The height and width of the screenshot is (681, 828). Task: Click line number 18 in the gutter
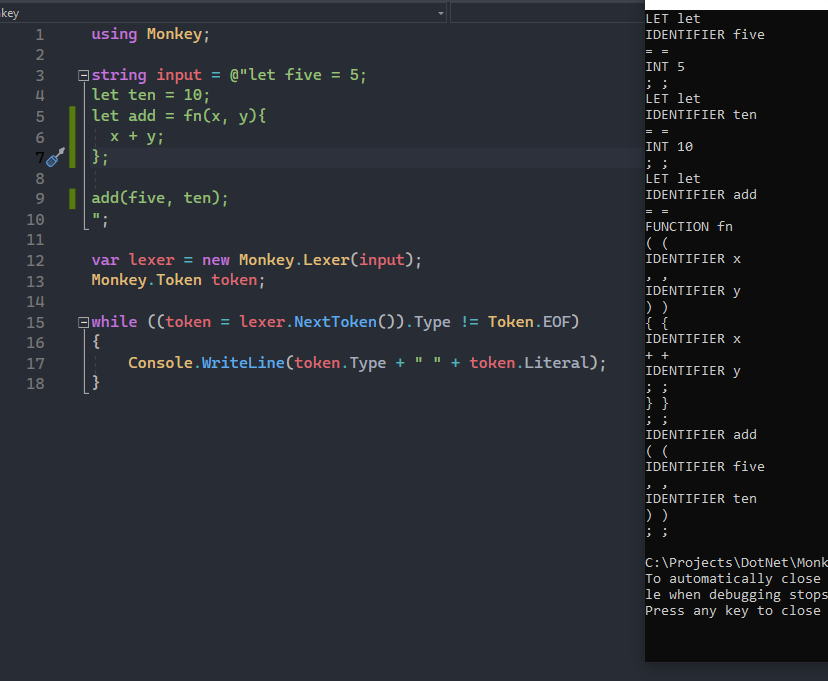(x=35, y=384)
